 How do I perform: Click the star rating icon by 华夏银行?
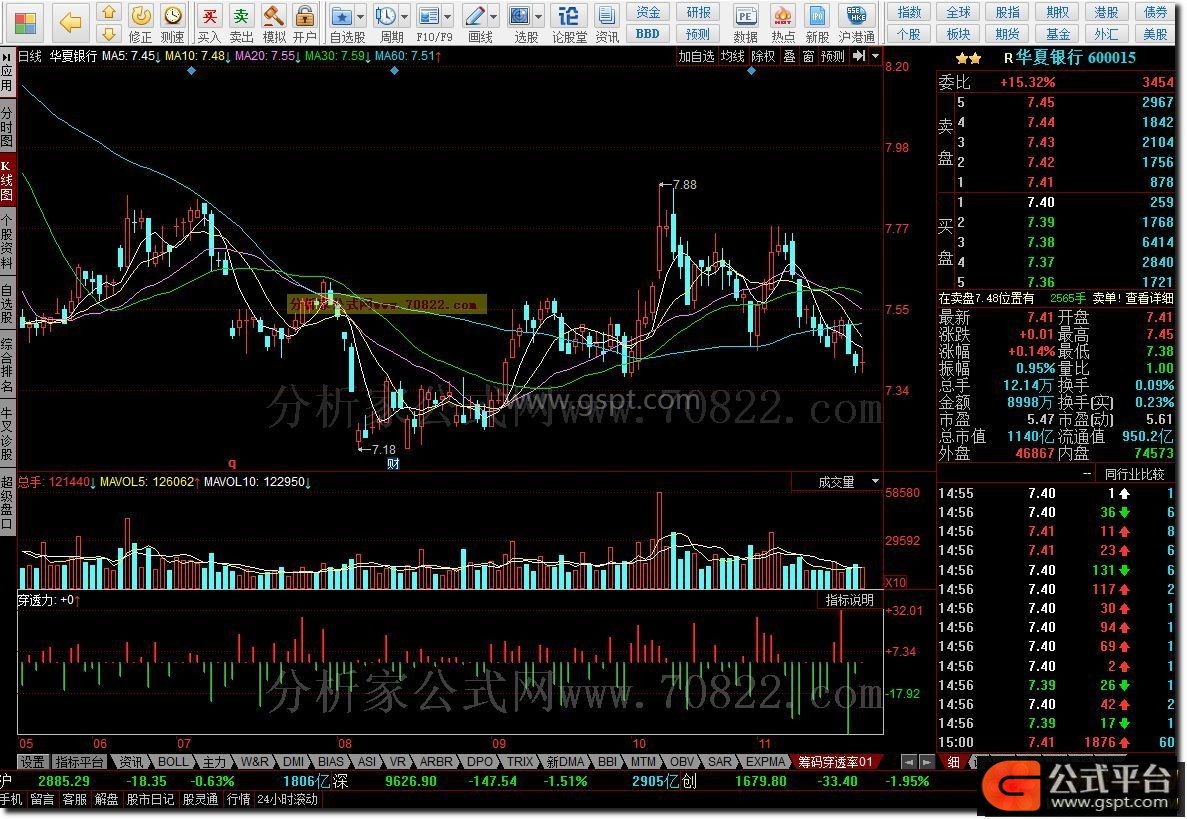(x=968, y=58)
